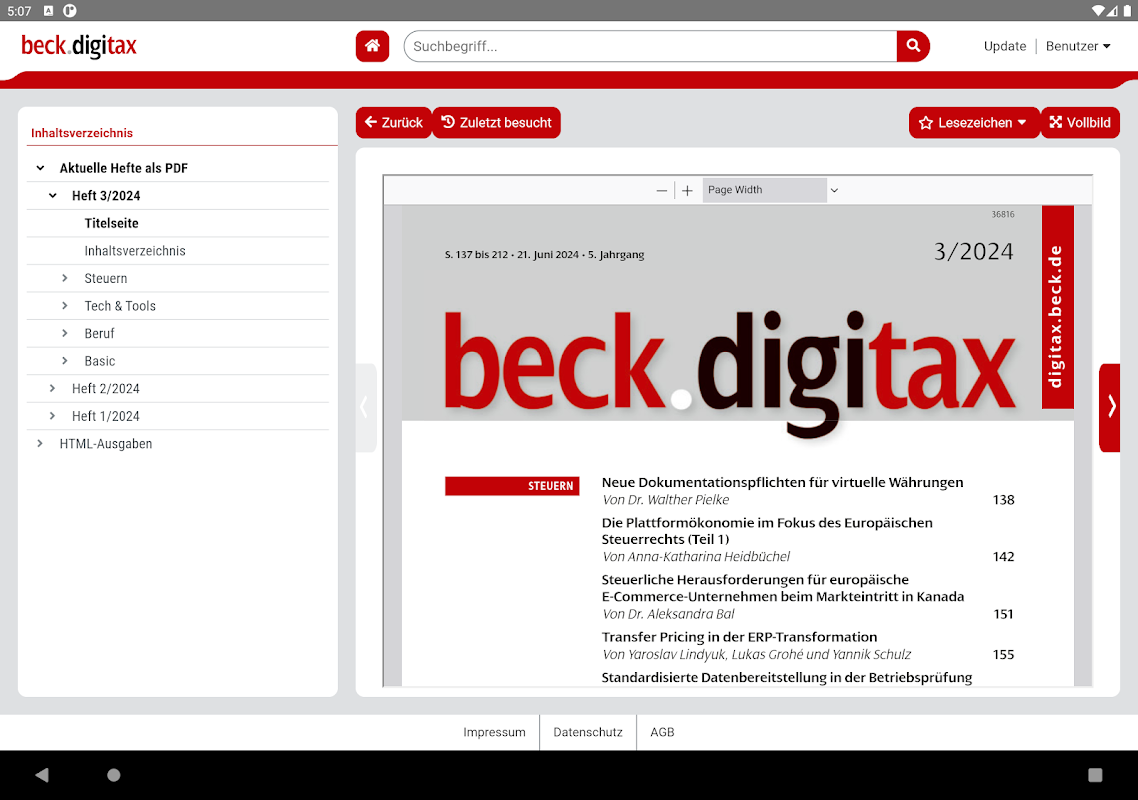1138x800 pixels.
Task: Tap the Android home circle button
Action: tap(114, 775)
